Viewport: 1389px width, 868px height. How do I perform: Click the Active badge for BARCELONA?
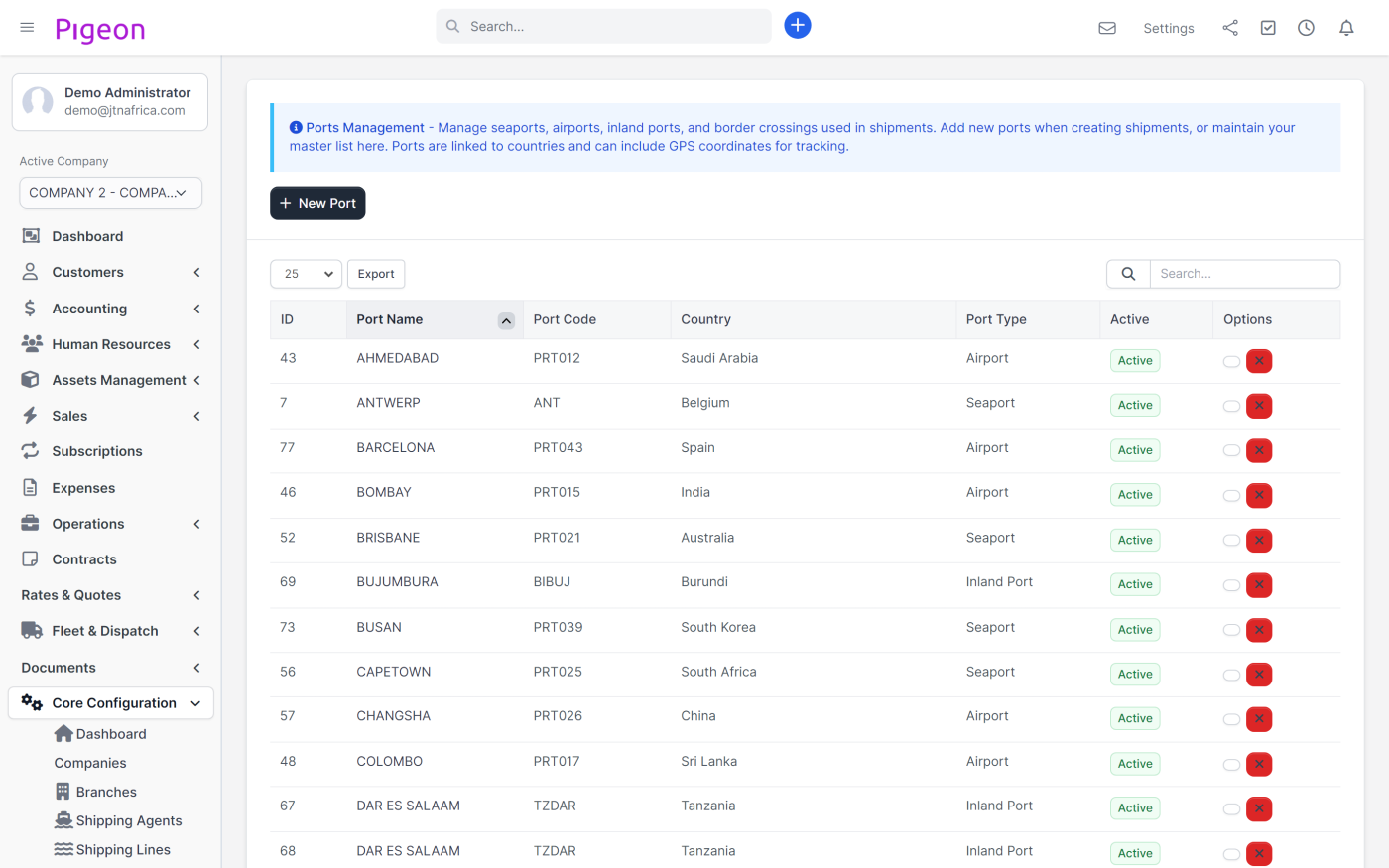click(1135, 450)
